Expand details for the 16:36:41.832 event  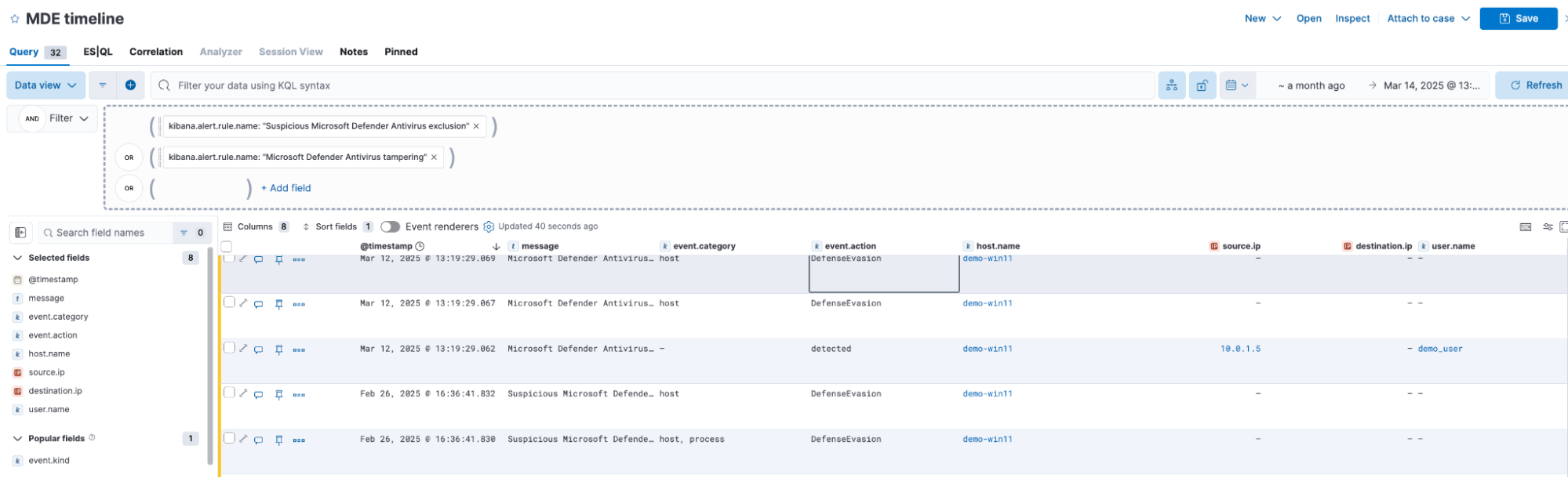tap(243, 393)
